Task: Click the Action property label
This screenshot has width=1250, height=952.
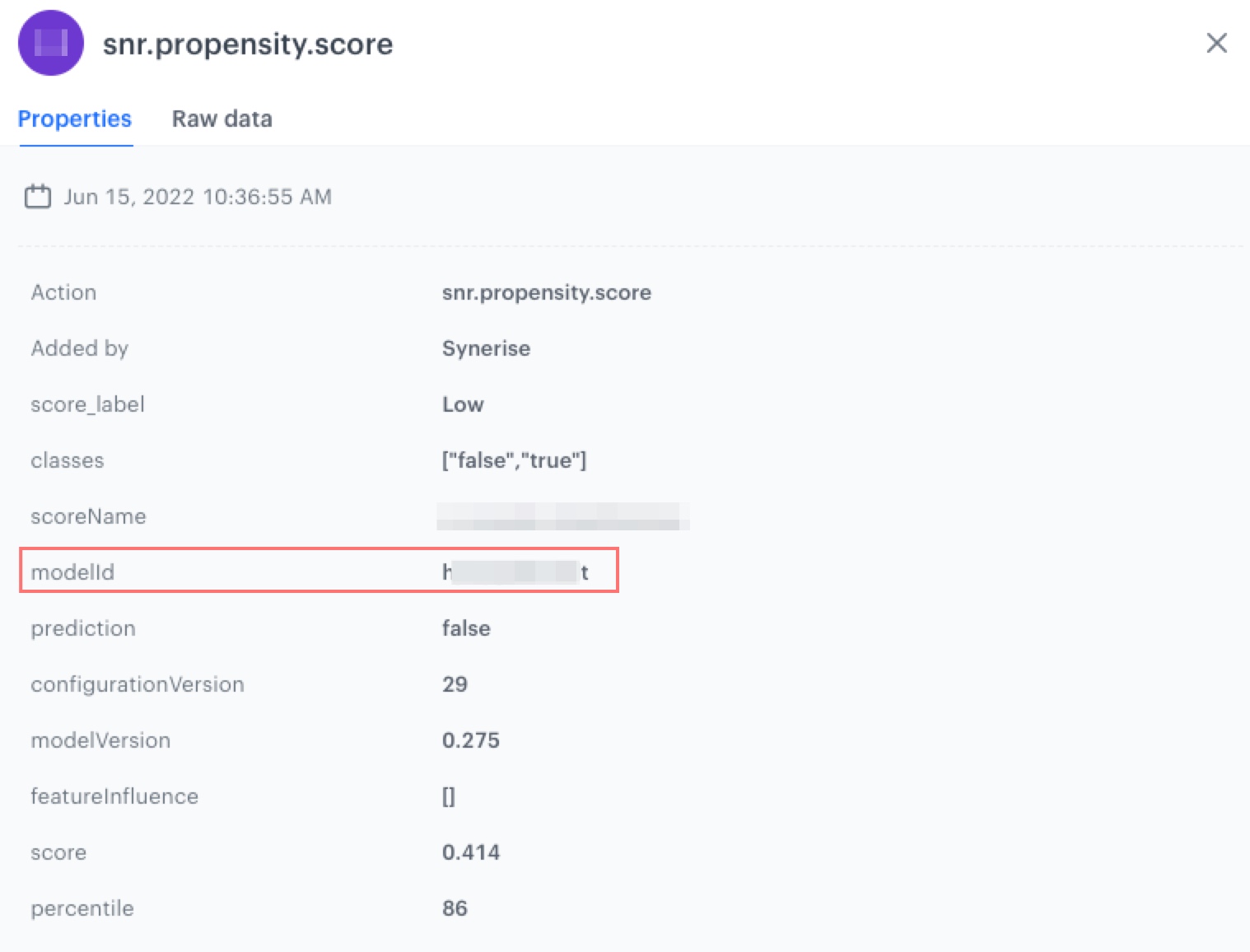Action: tap(63, 292)
